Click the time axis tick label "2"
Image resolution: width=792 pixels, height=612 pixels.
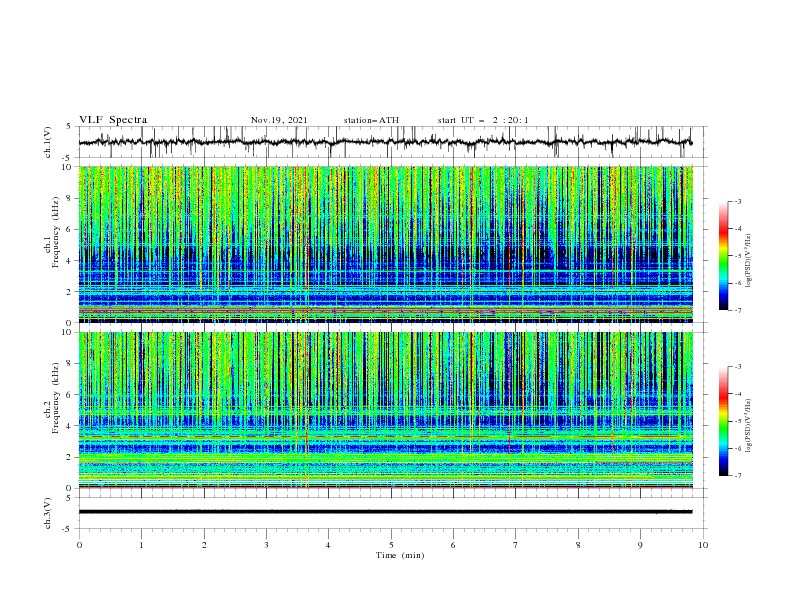point(204,545)
